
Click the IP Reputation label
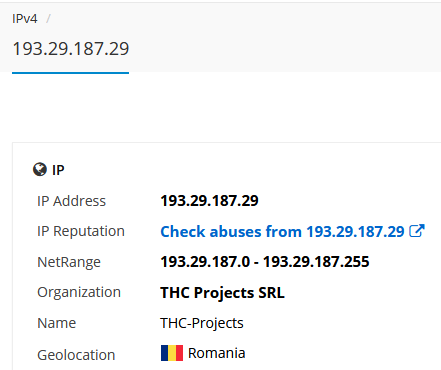coord(81,231)
